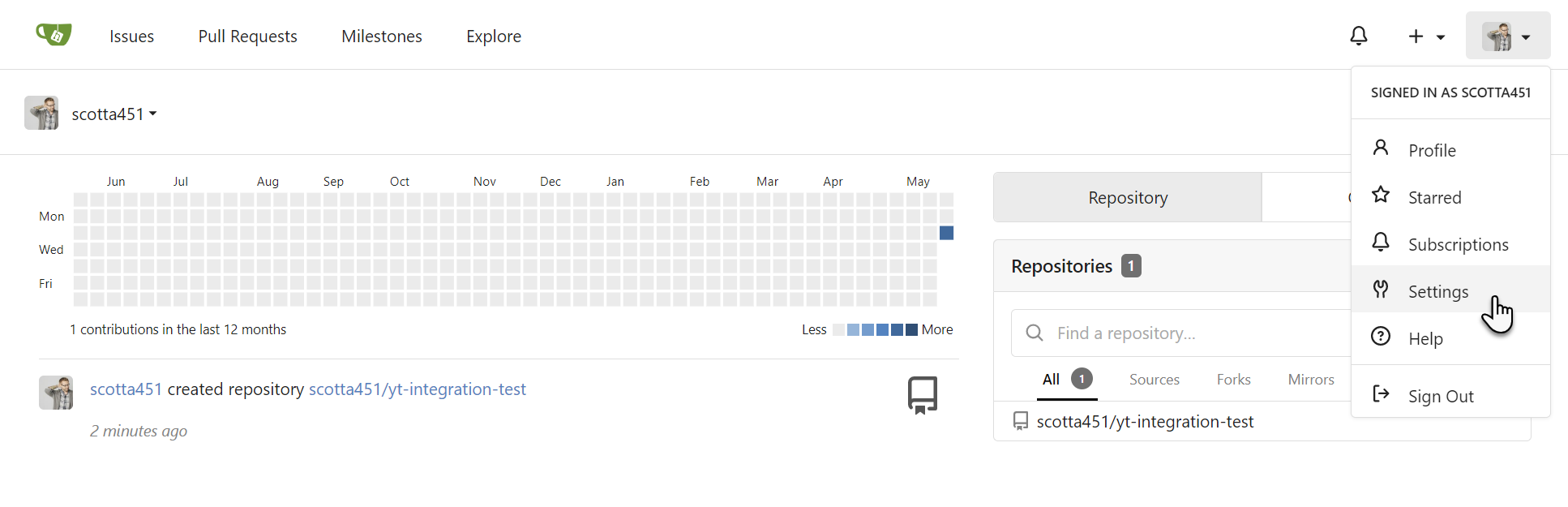Click the Starred star icon
The width and height of the screenshot is (1568, 507).
1381,195
